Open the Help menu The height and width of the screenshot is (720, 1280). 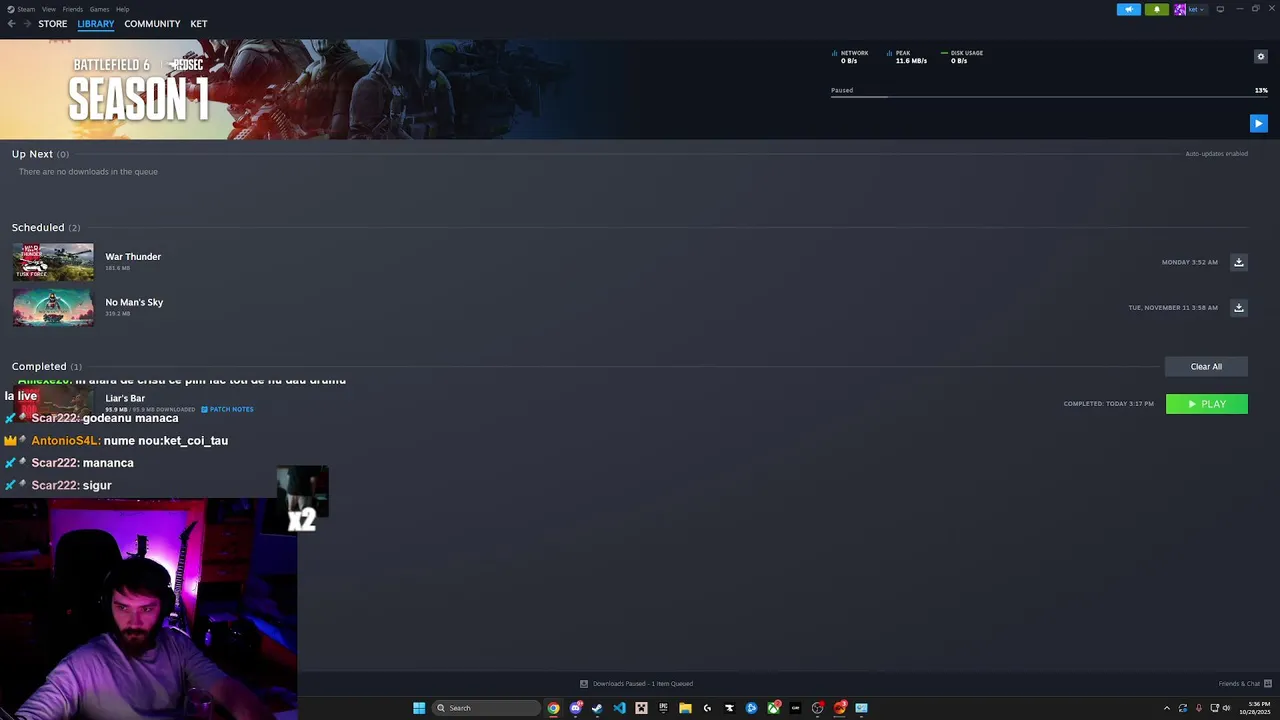click(122, 9)
